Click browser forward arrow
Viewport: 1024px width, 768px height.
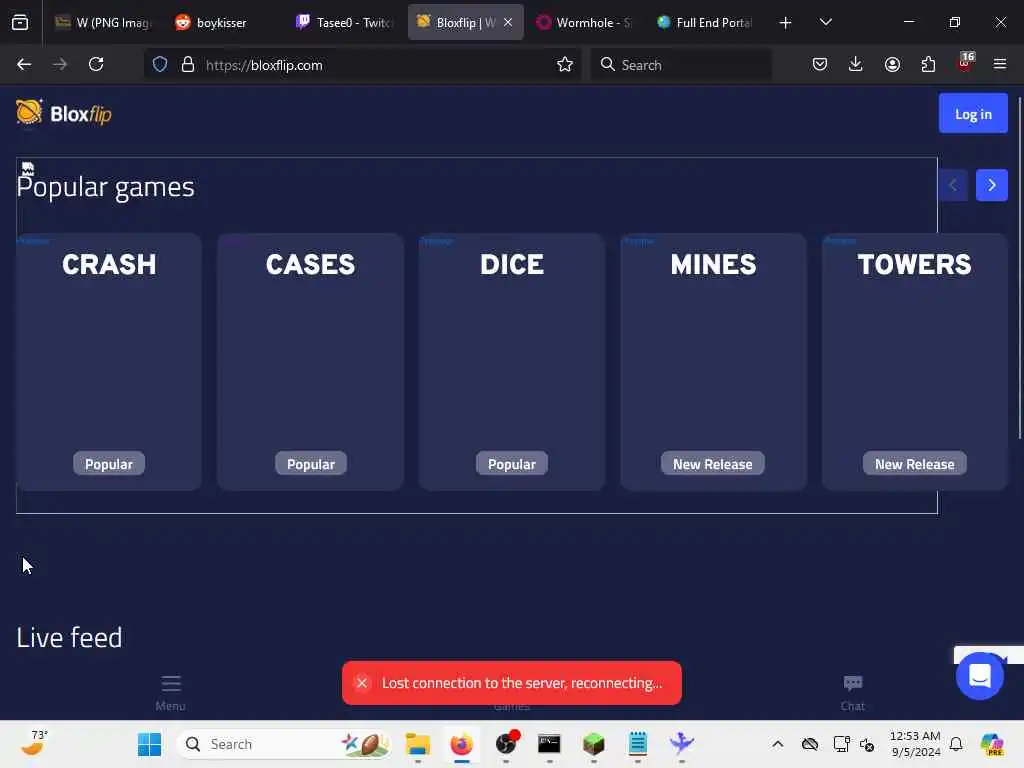click(x=60, y=64)
